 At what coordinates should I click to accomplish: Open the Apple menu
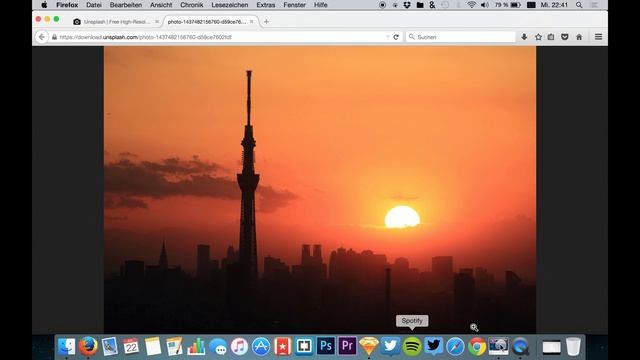point(44,5)
